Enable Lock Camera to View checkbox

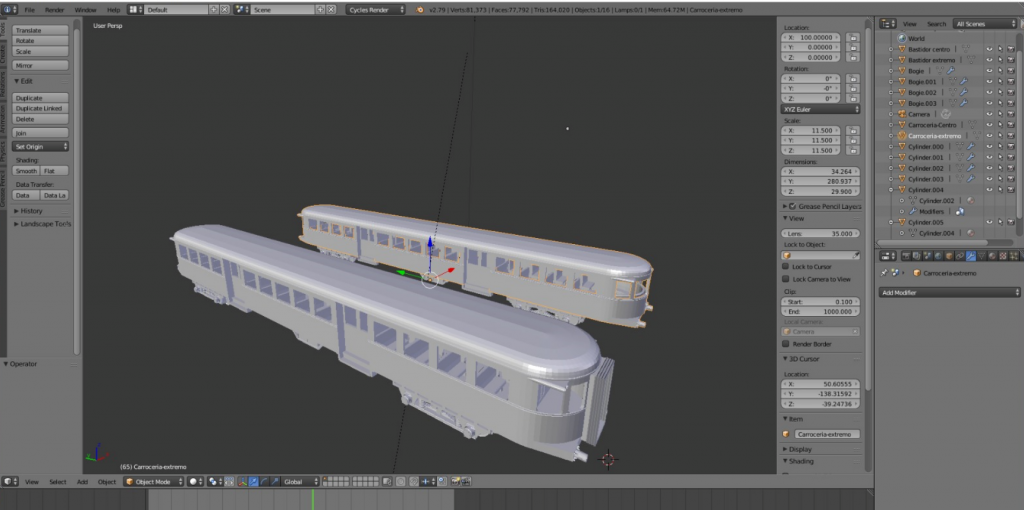coord(786,279)
